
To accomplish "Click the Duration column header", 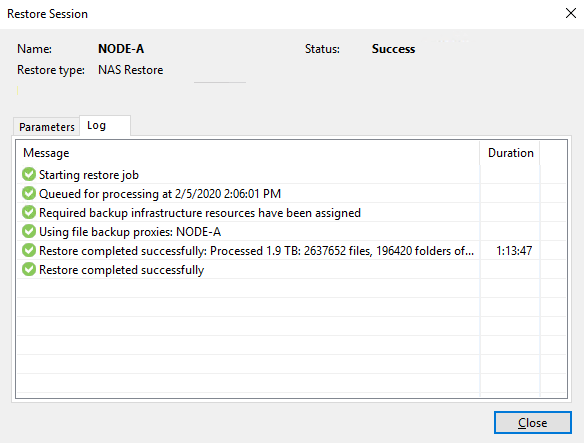I will coord(510,153).
